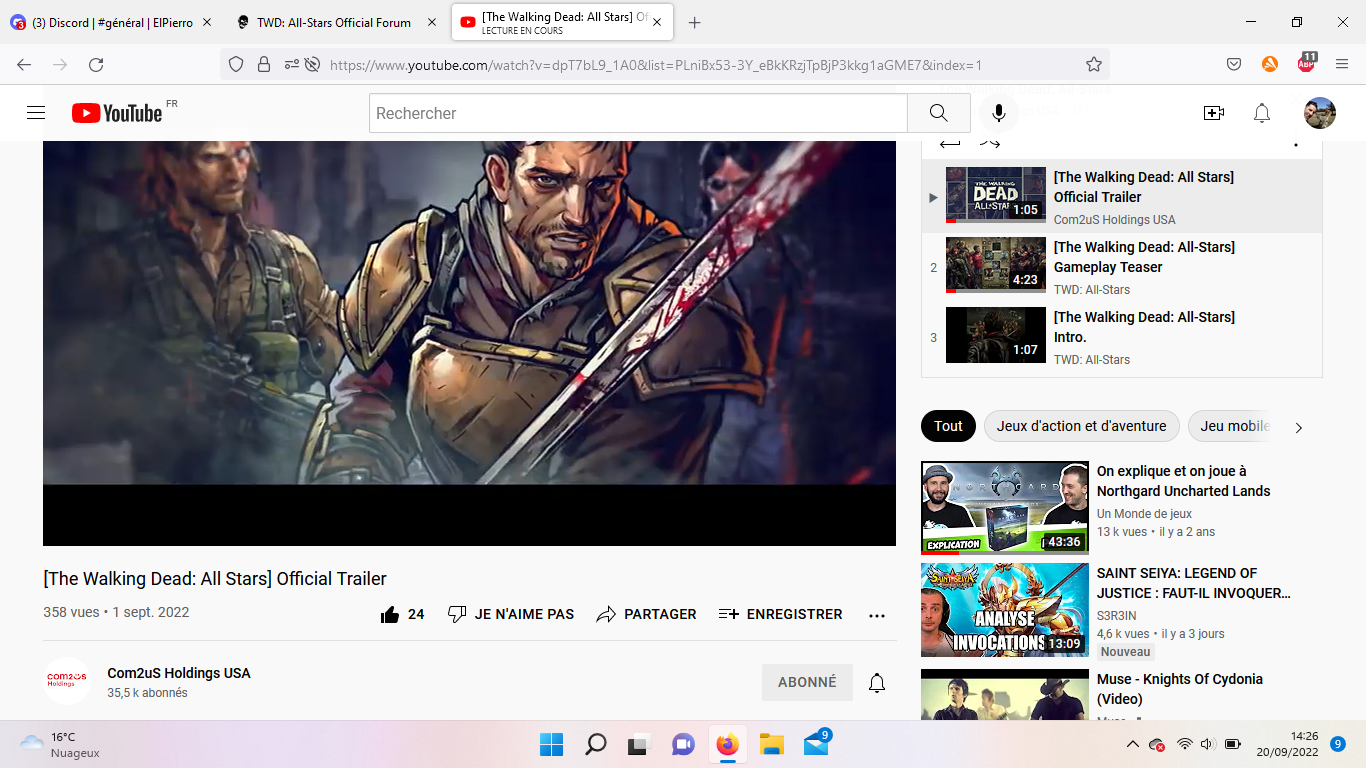
Task: Click the magnifying glass search button
Action: pyautogui.click(x=938, y=113)
